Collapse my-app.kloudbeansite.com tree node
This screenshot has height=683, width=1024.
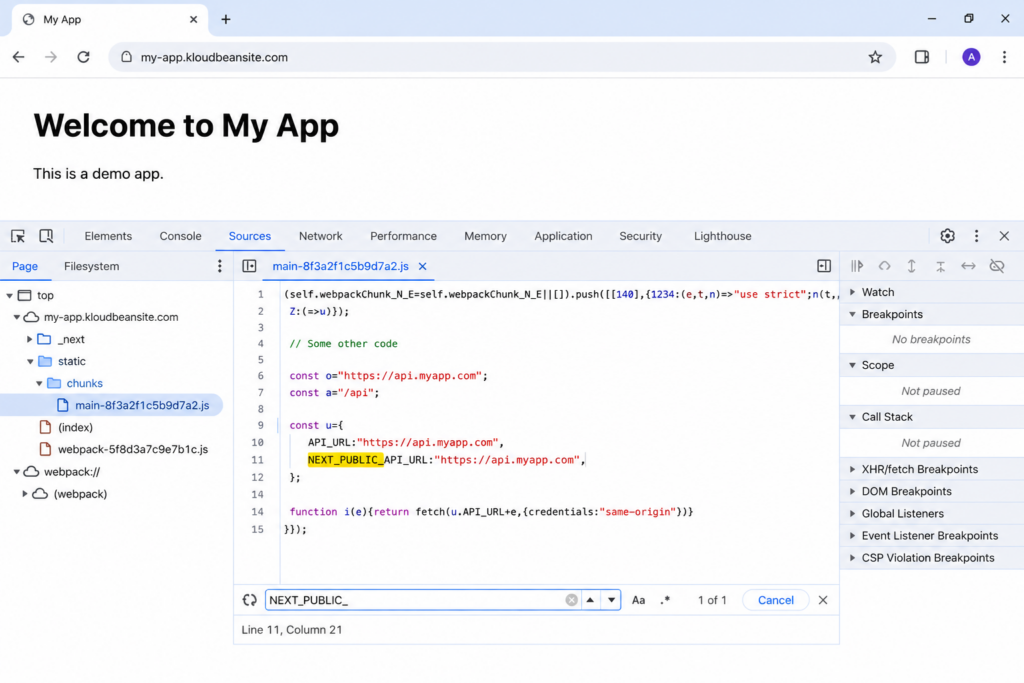16,317
